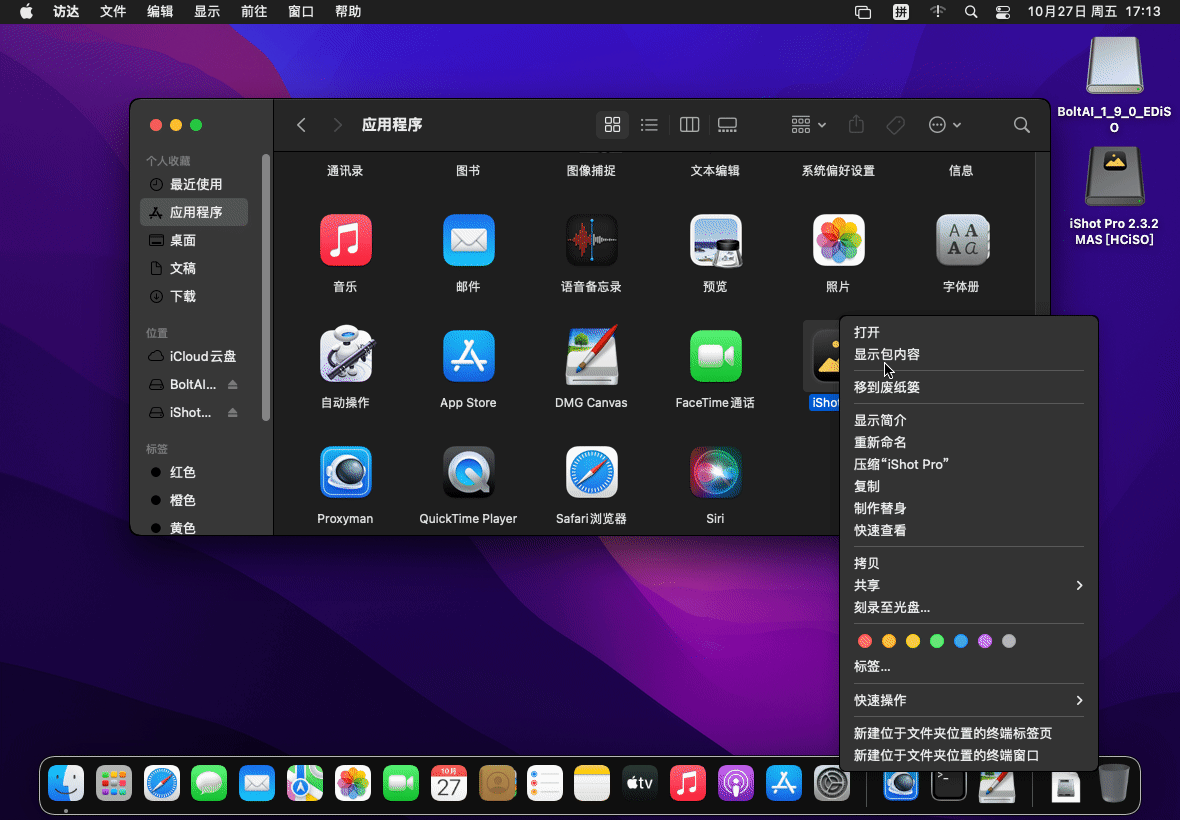Image resolution: width=1180 pixels, height=820 pixels.
Task: Open the item grouping dropdown in the toolbar
Action: (806, 124)
